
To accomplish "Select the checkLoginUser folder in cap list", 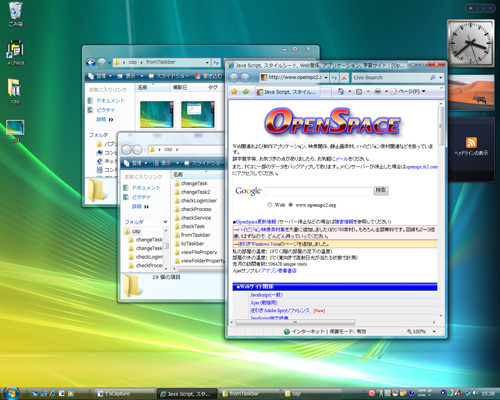I will pos(195,201).
